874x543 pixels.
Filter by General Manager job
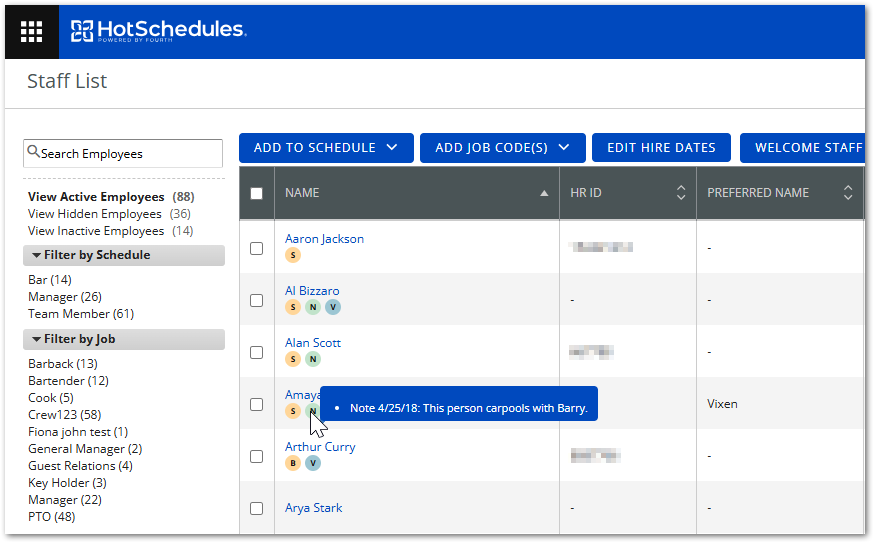[85, 449]
